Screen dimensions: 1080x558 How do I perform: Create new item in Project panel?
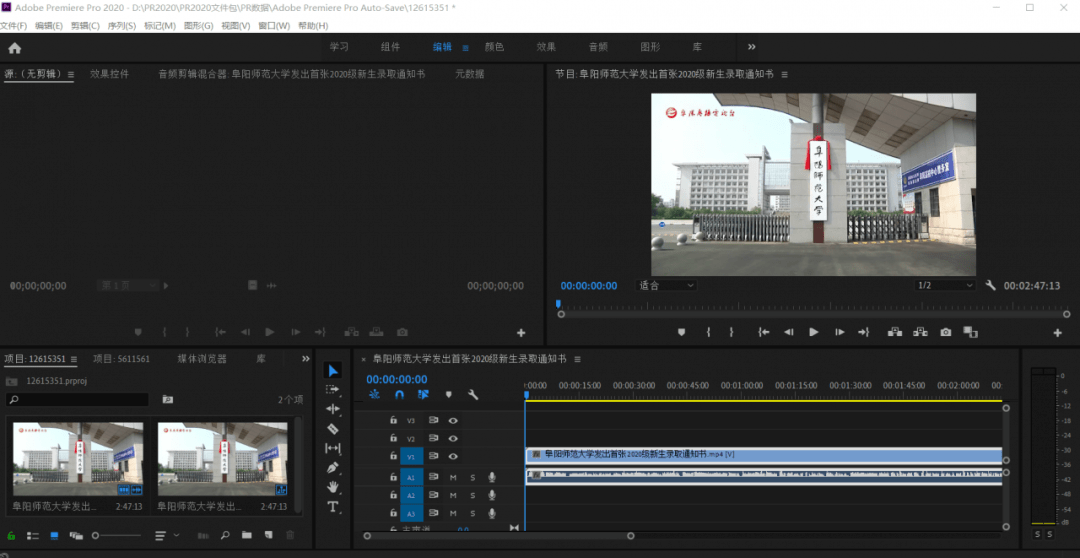point(269,535)
